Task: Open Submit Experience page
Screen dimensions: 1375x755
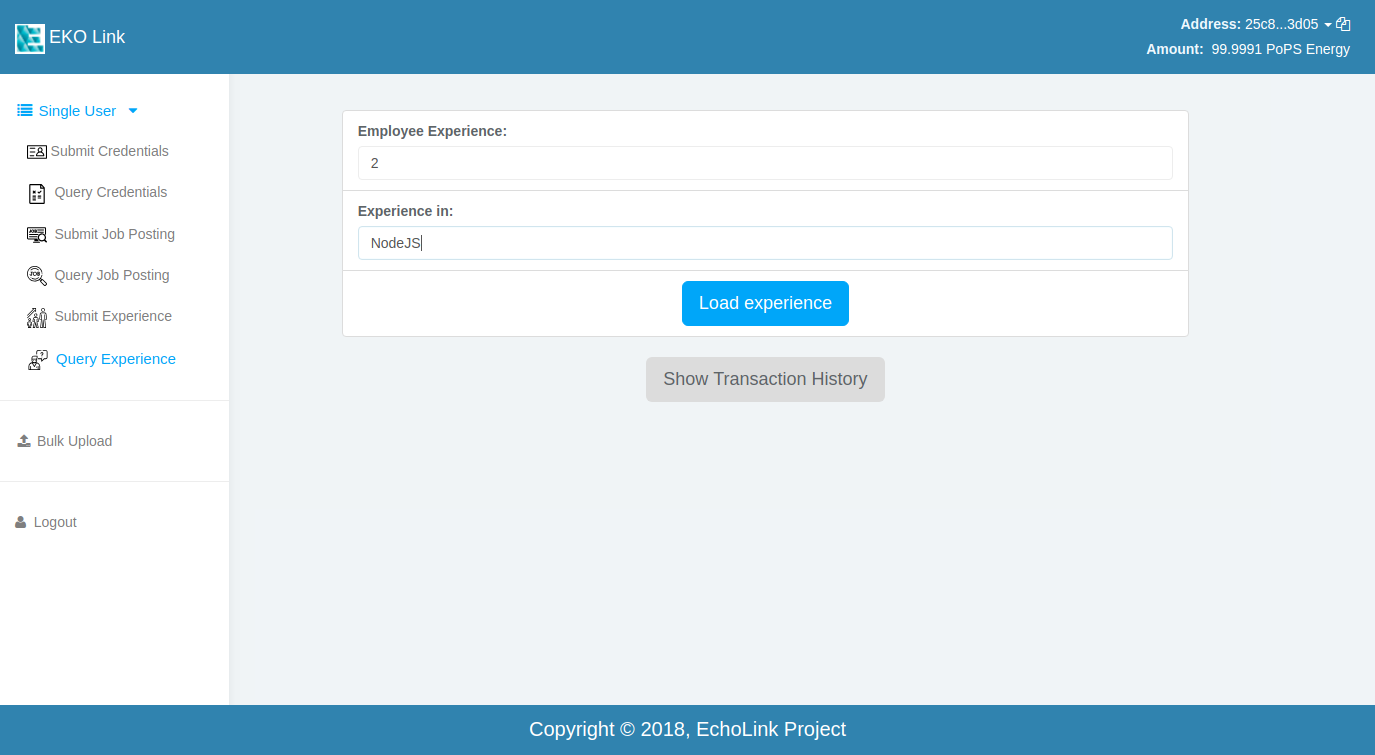Action: click(113, 316)
